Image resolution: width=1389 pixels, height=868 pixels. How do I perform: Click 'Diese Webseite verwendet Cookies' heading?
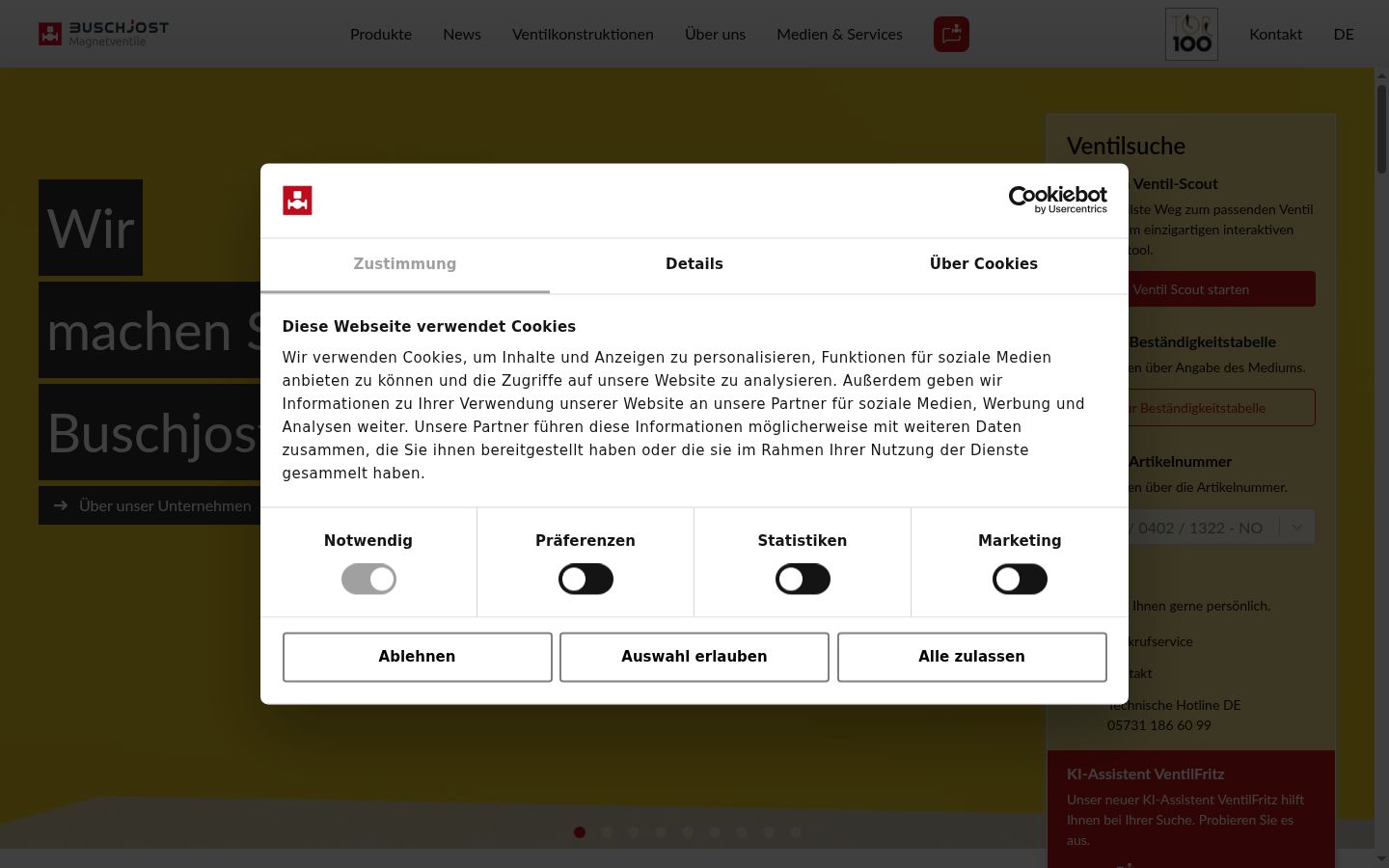point(428,327)
